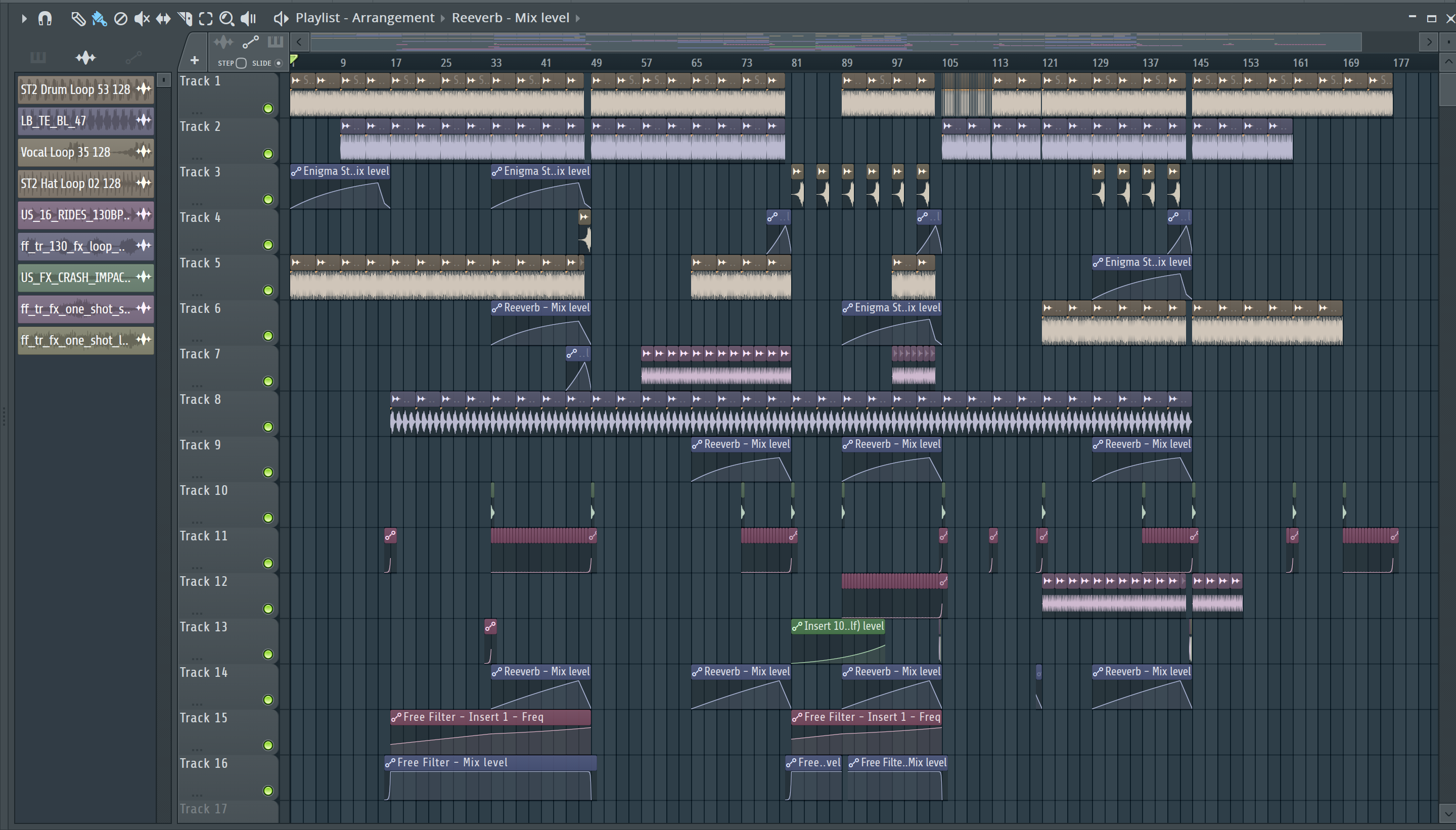Select the Playback speaker tool
Screen dimensions: 1456x830
click(x=249, y=19)
